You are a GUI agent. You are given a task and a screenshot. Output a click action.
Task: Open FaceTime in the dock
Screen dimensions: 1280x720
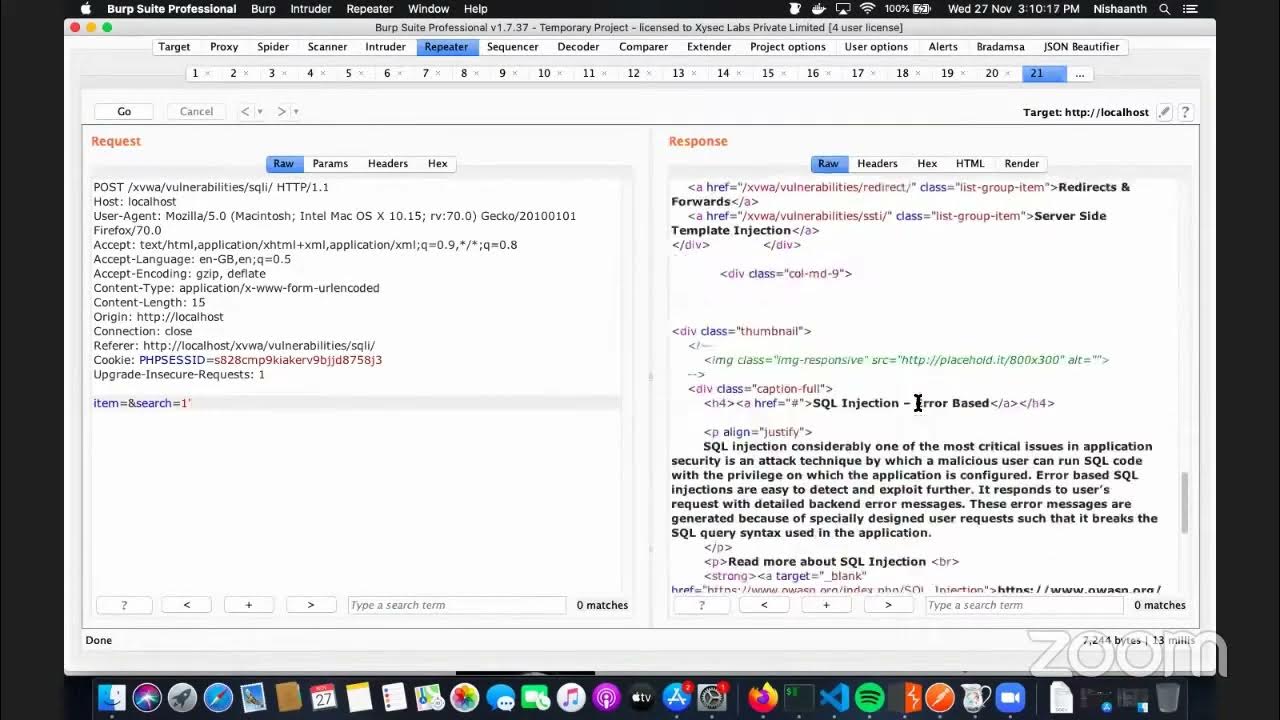[x=535, y=697]
